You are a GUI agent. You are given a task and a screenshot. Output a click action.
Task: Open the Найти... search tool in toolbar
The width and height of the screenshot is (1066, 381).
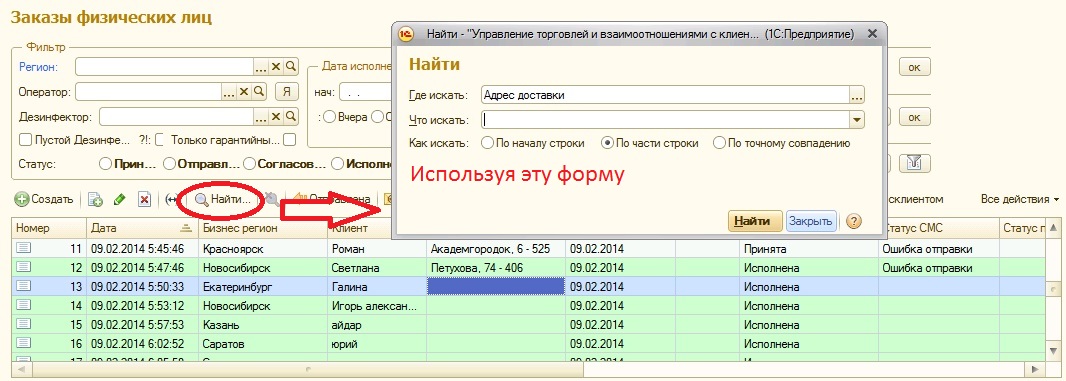pos(223,200)
